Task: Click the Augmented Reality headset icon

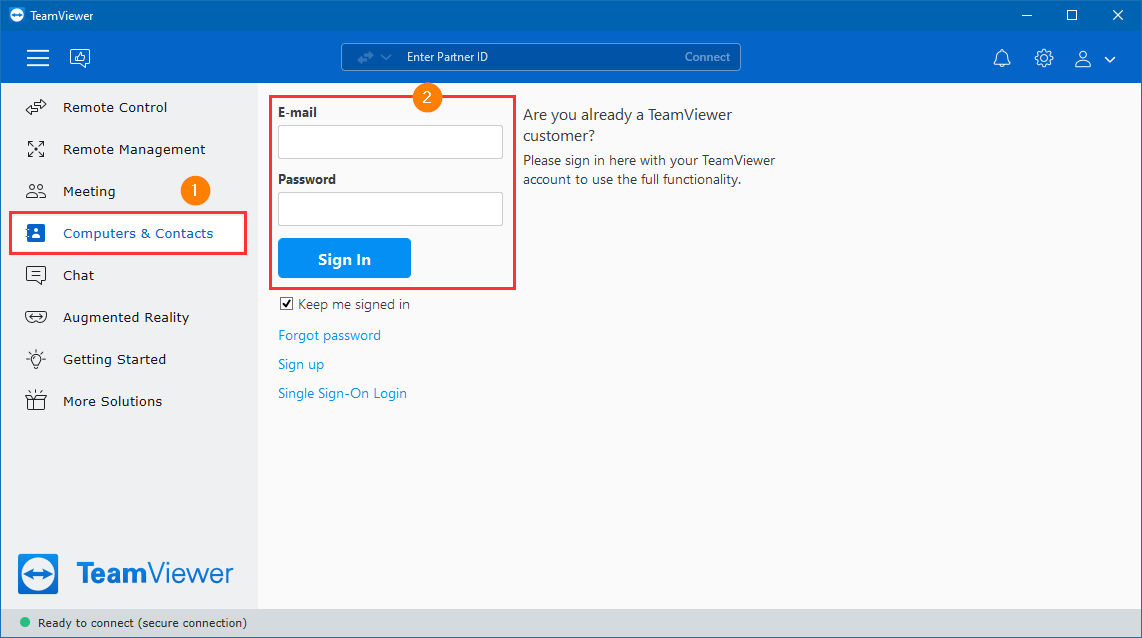Action: (36, 318)
